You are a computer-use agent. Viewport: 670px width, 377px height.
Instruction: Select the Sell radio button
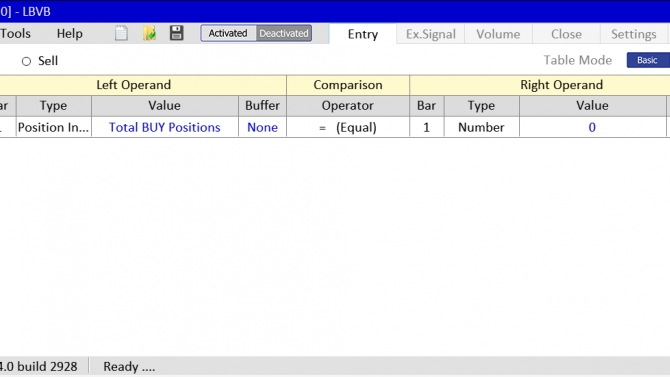click(26, 61)
